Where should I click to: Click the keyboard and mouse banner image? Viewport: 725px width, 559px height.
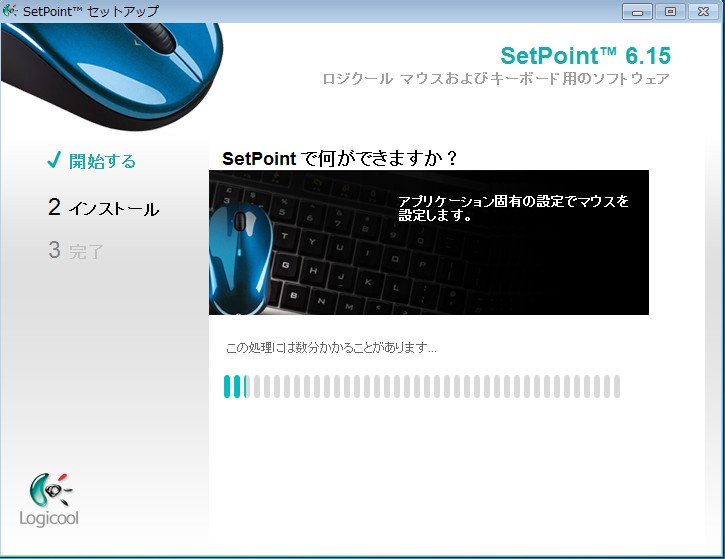tap(429, 242)
